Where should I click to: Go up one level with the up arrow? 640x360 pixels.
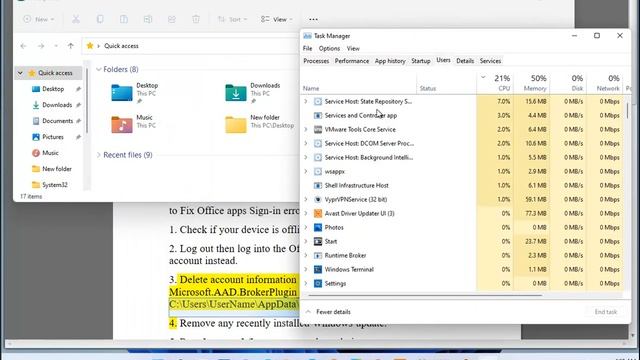click(71, 46)
